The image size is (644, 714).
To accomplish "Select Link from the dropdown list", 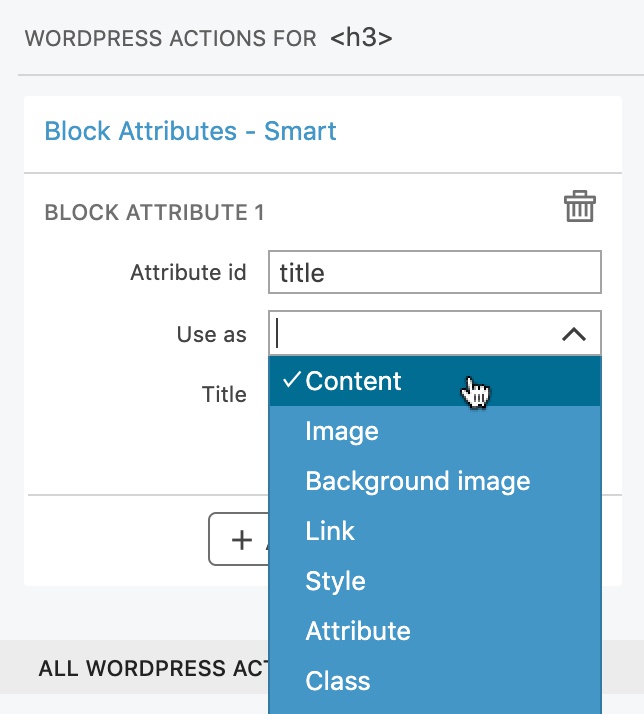I will 435,531.
